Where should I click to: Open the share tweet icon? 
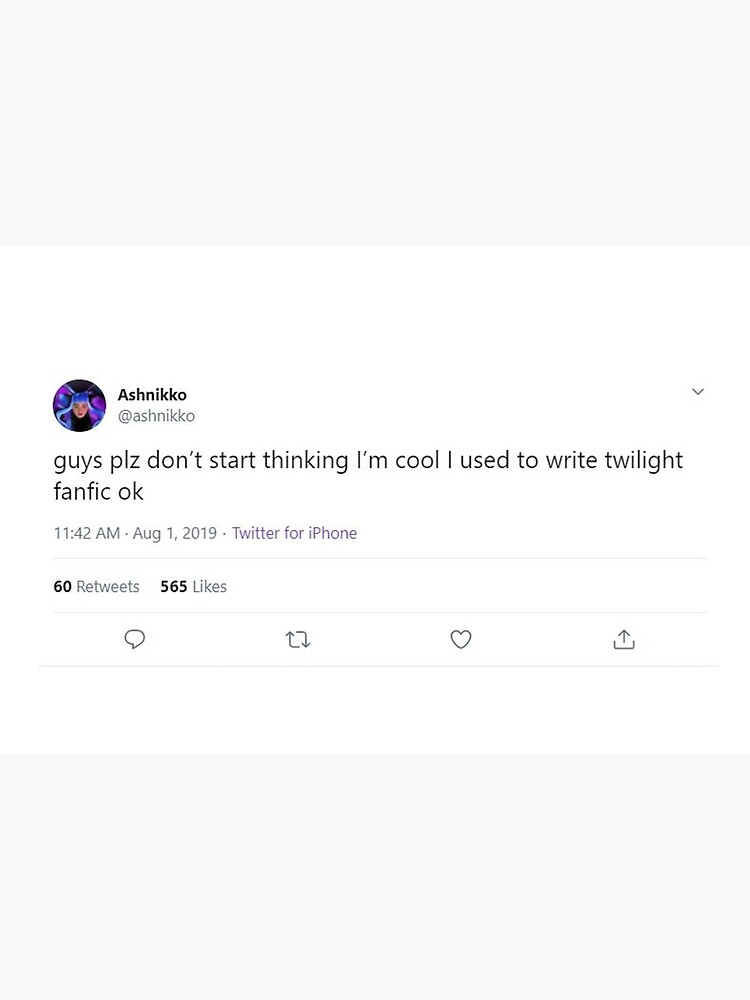[x=624, y=639]
